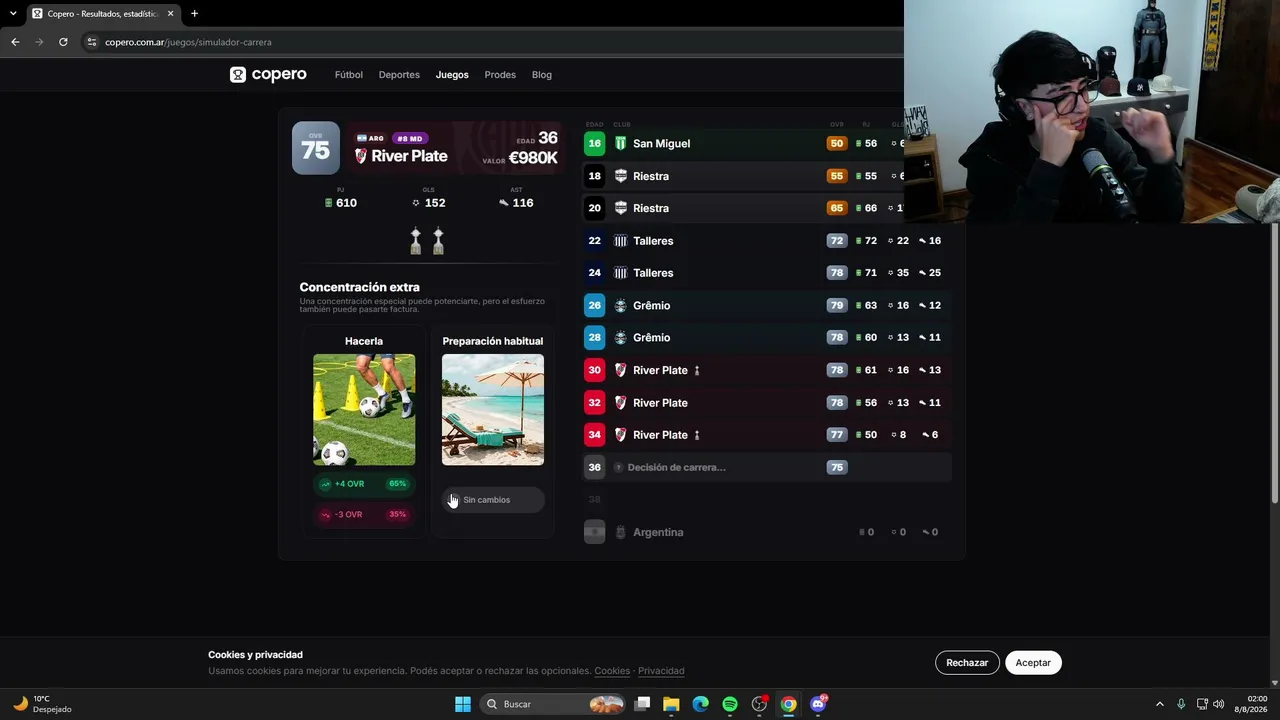Click the Grêmio crest in age 26 row
This screenshot has height=720, width=1280.
tap(620, 306)
